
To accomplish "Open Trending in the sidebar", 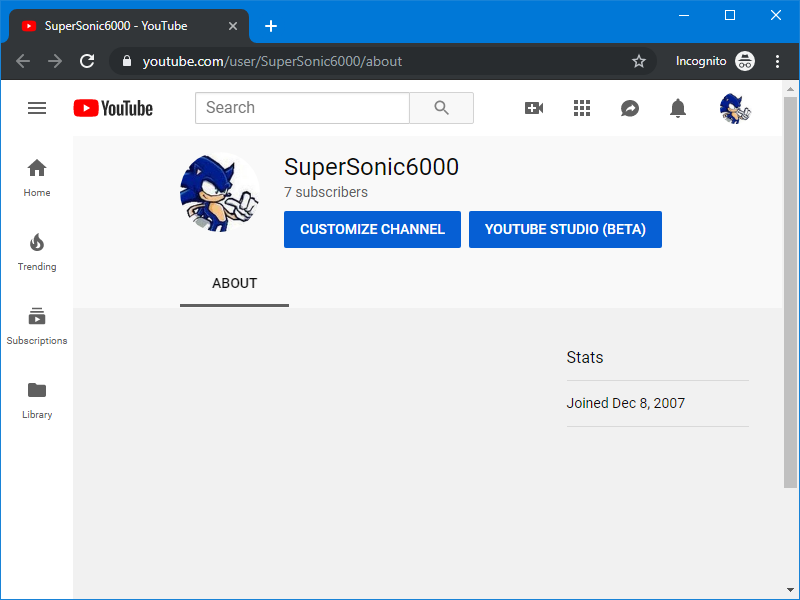I will [37, 252].
